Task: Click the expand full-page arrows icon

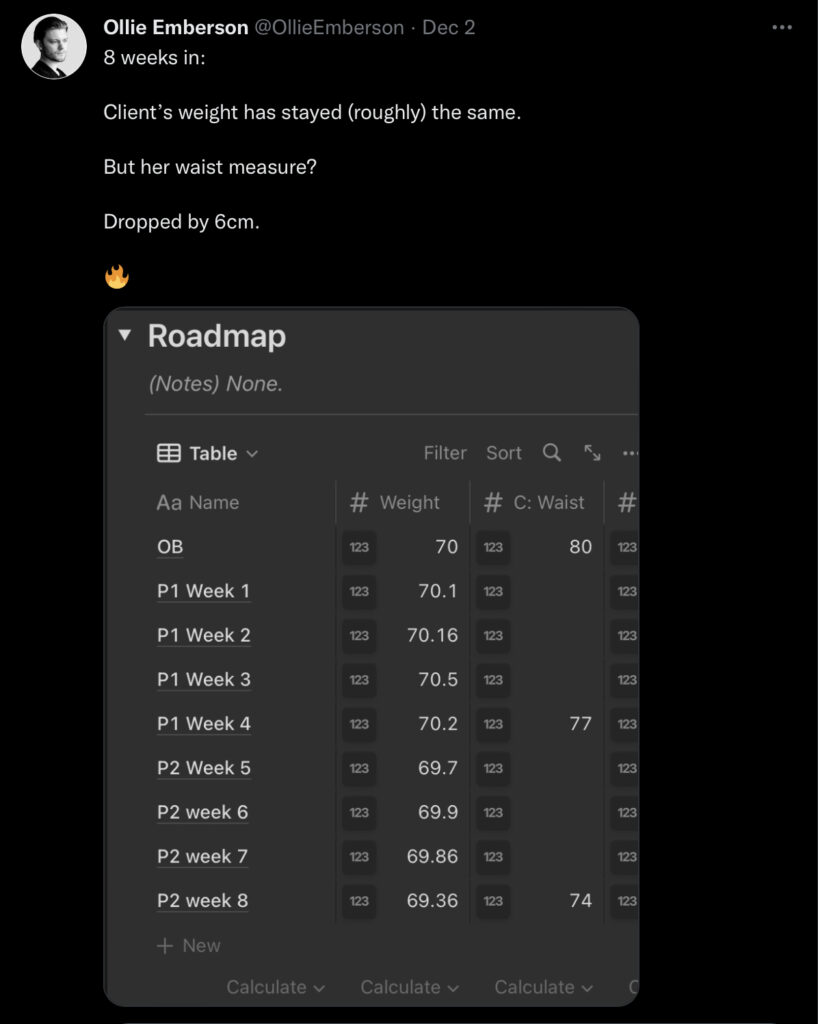Action: pos(592,453)
